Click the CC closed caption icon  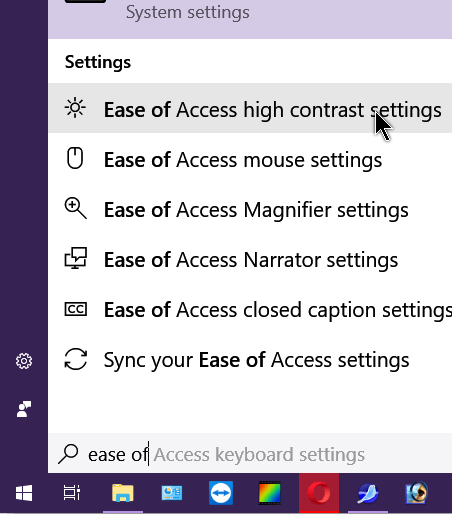[76, 309]
